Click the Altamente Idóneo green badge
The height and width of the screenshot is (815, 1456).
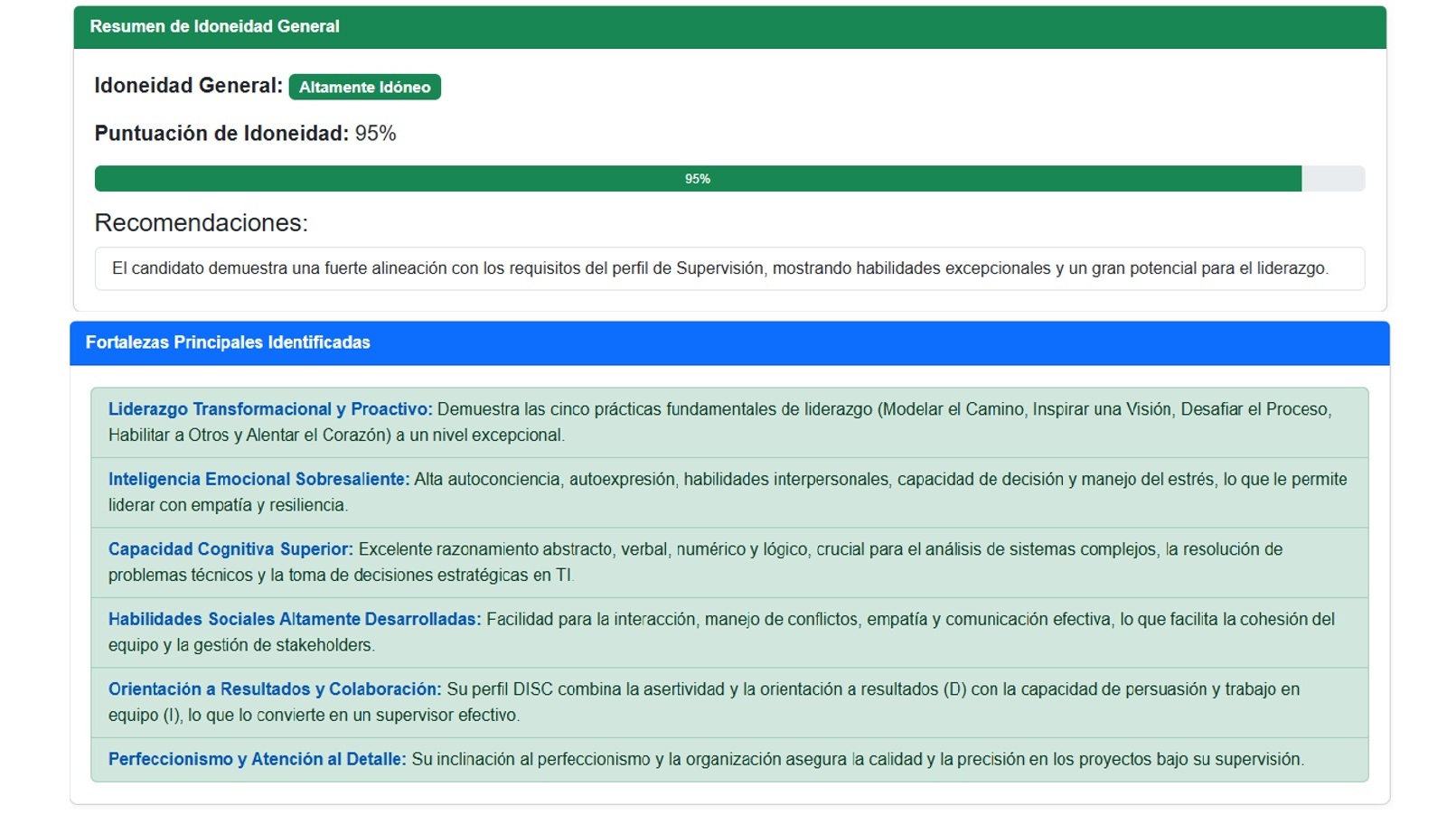pos(364,88)
